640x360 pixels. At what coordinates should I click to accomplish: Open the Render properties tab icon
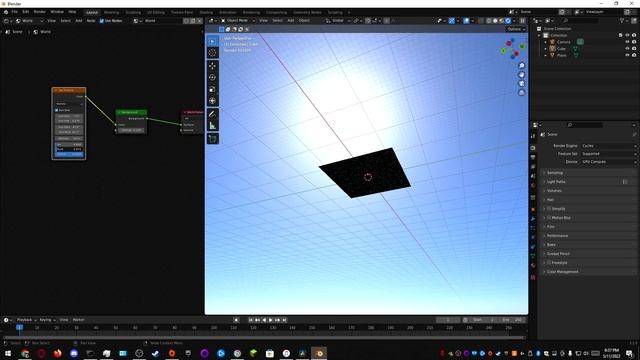(533, 148)
